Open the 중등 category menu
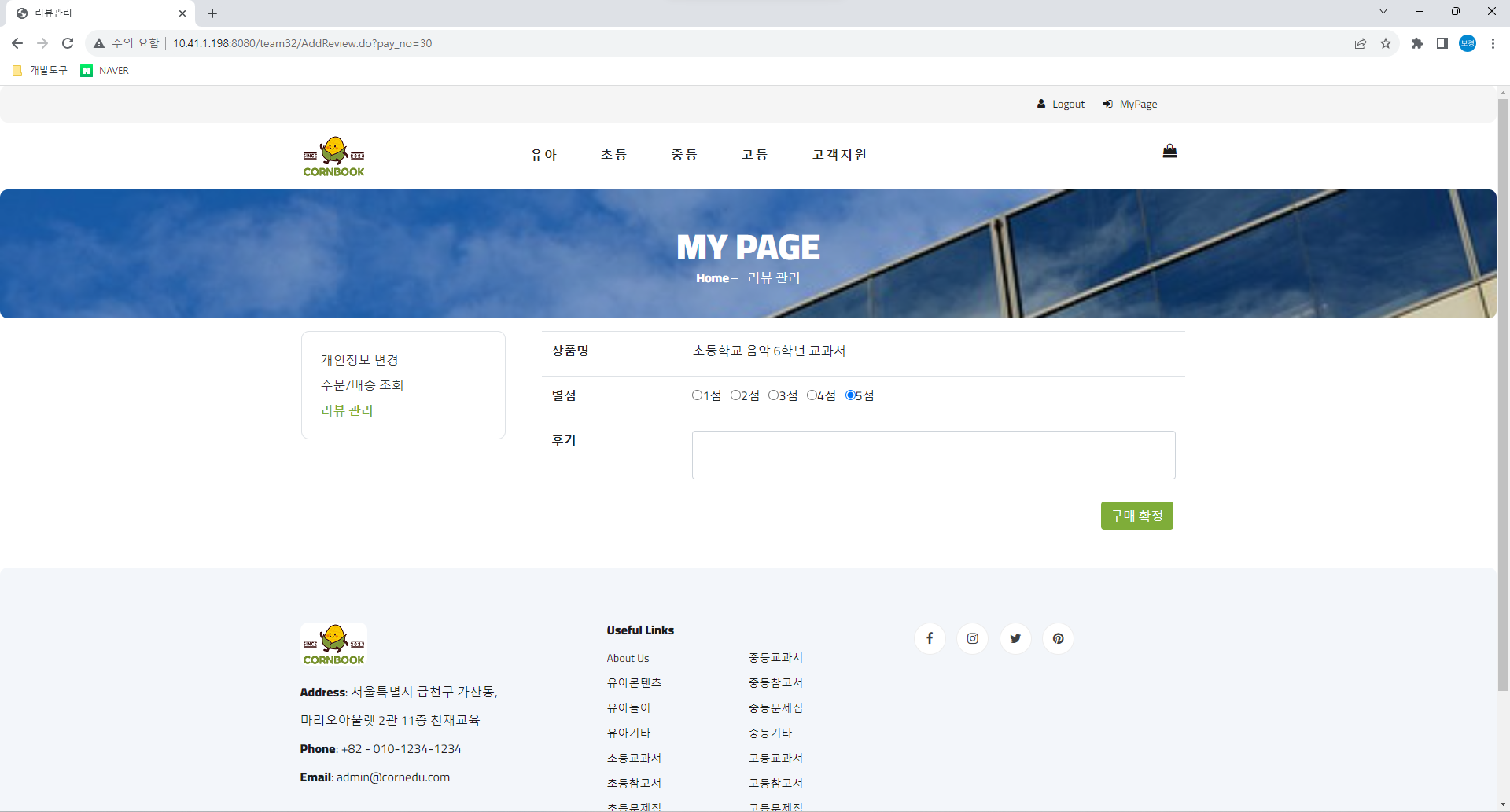This screenshot has width=1510, height=812. pyautogui.click(x=684, y=155)
